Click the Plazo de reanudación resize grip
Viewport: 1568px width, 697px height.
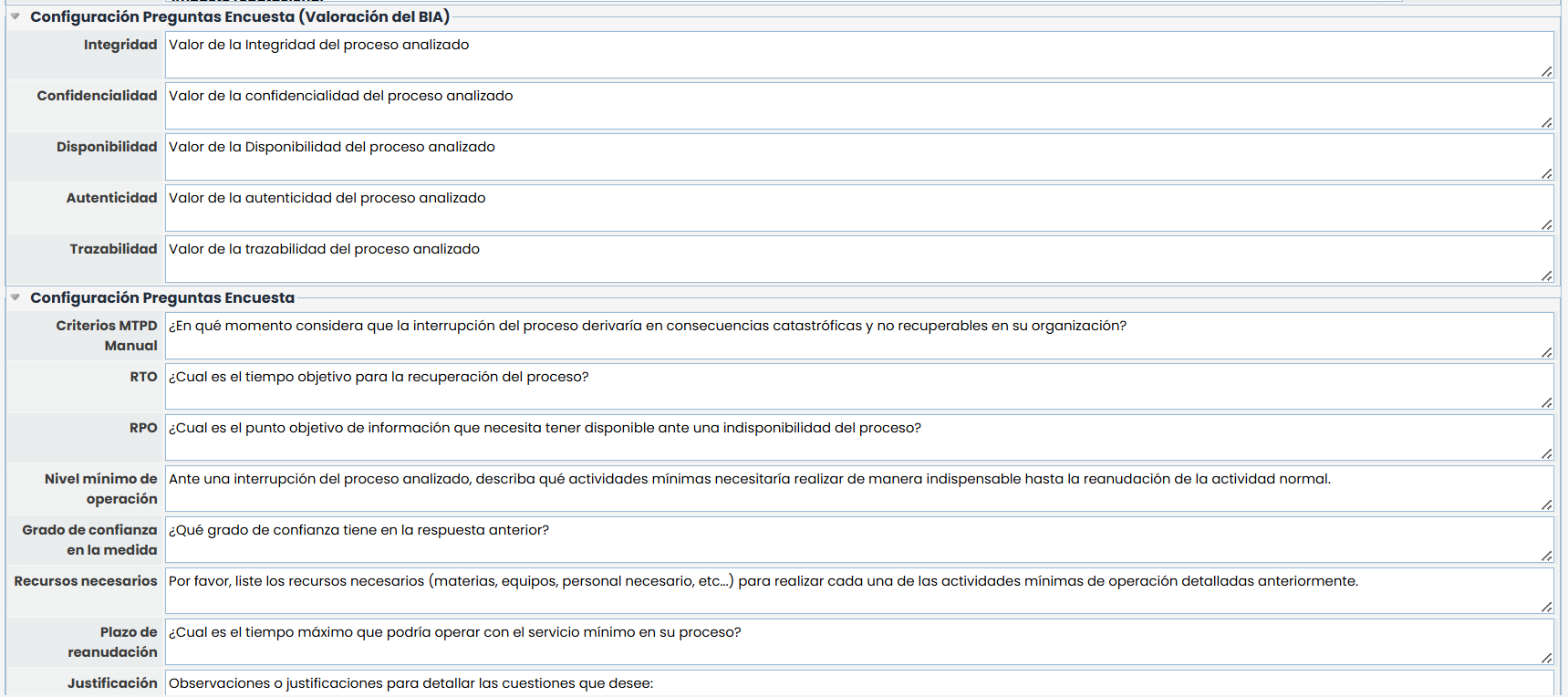pos(1546,658)
